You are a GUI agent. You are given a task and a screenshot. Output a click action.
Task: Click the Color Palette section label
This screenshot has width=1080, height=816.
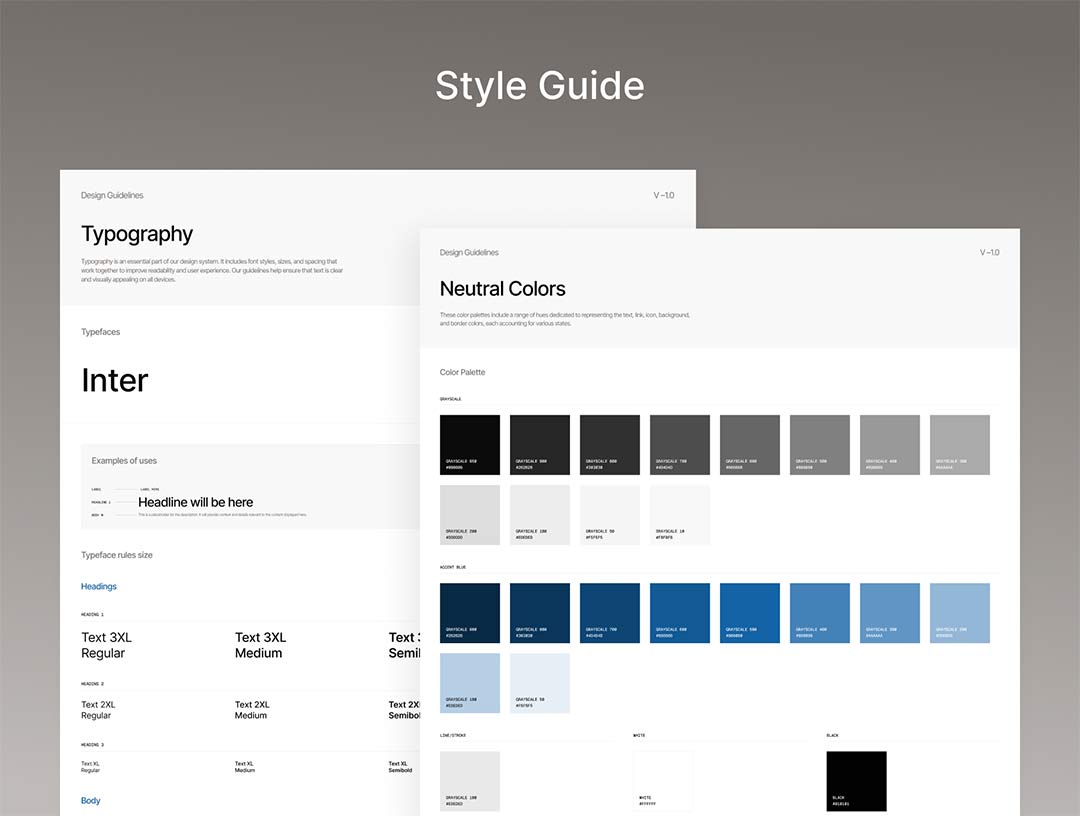462,372
